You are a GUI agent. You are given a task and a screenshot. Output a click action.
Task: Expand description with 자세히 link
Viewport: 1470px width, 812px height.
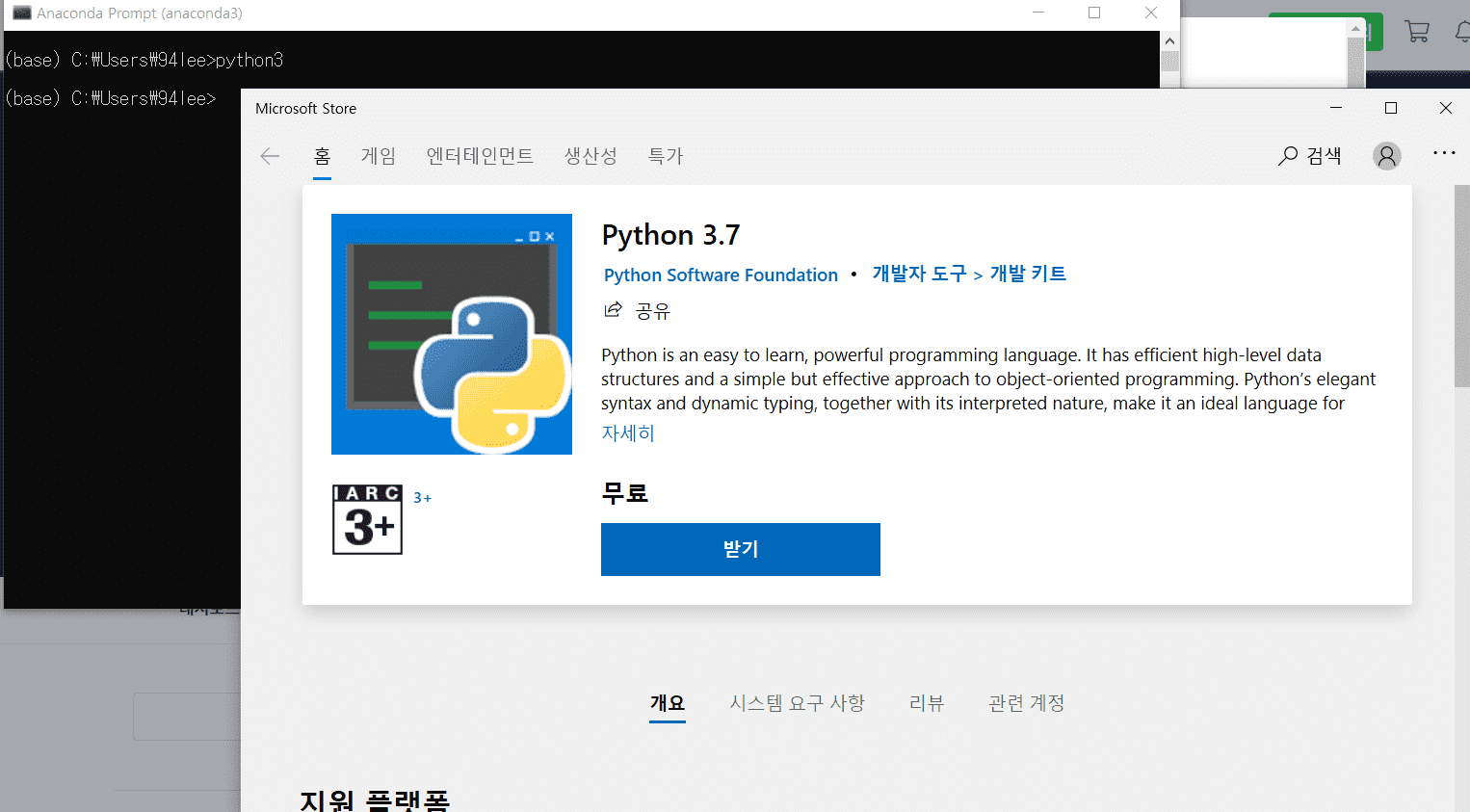tap(628, 433)
